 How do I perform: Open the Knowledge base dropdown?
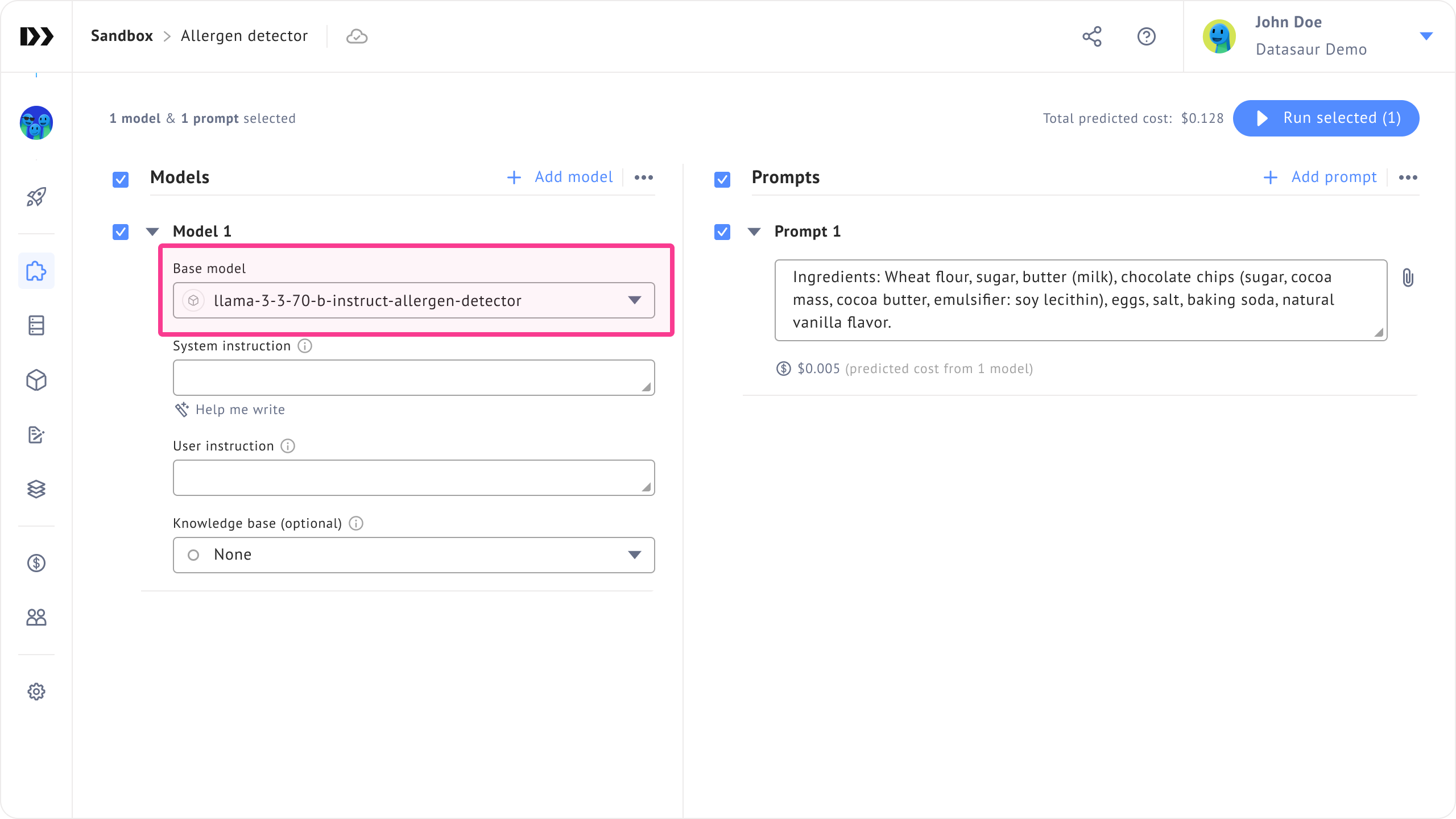(x=414, y=555)
